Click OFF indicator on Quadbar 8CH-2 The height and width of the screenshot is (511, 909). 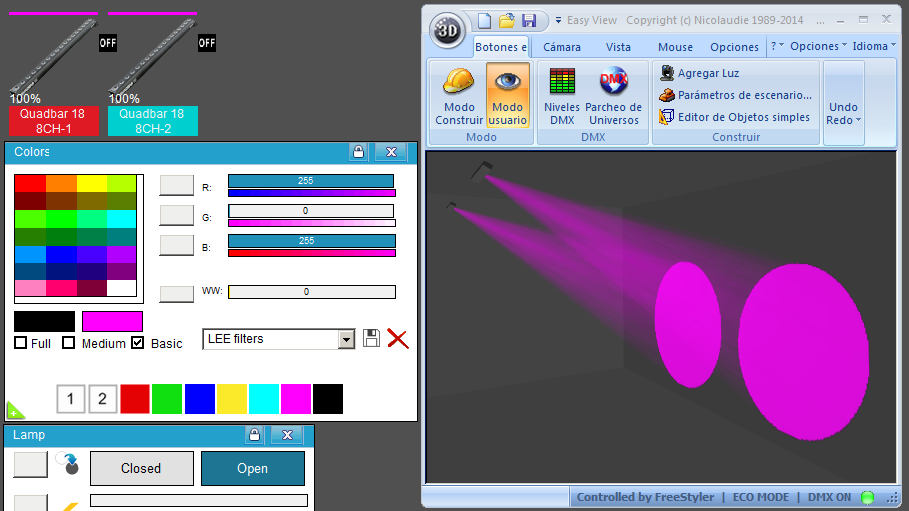207,43
